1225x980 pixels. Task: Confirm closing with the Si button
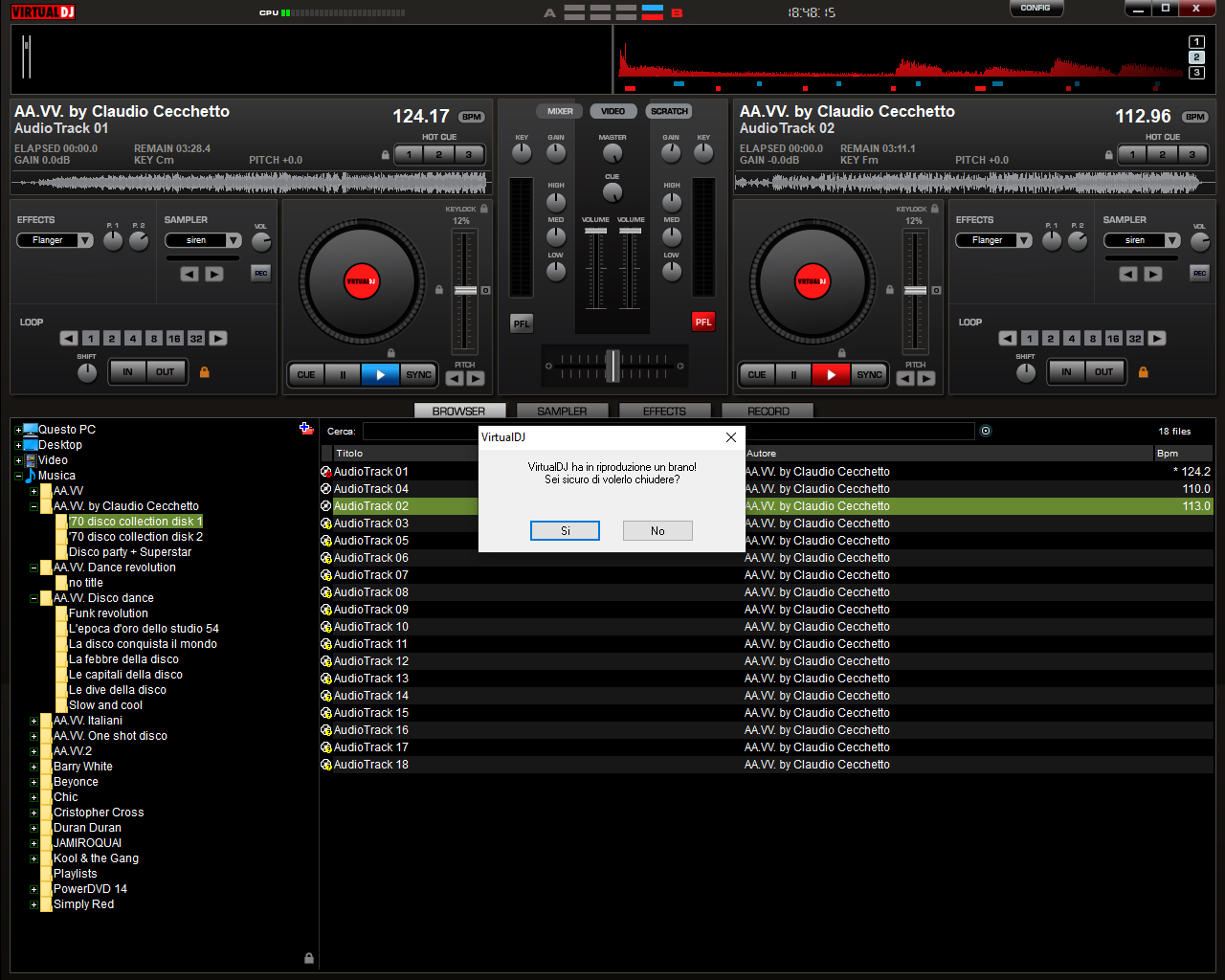click(x=565, y=530)
